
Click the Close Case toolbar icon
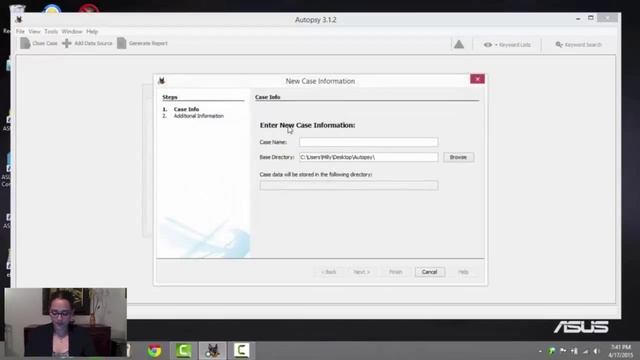(x=25, y=43)
